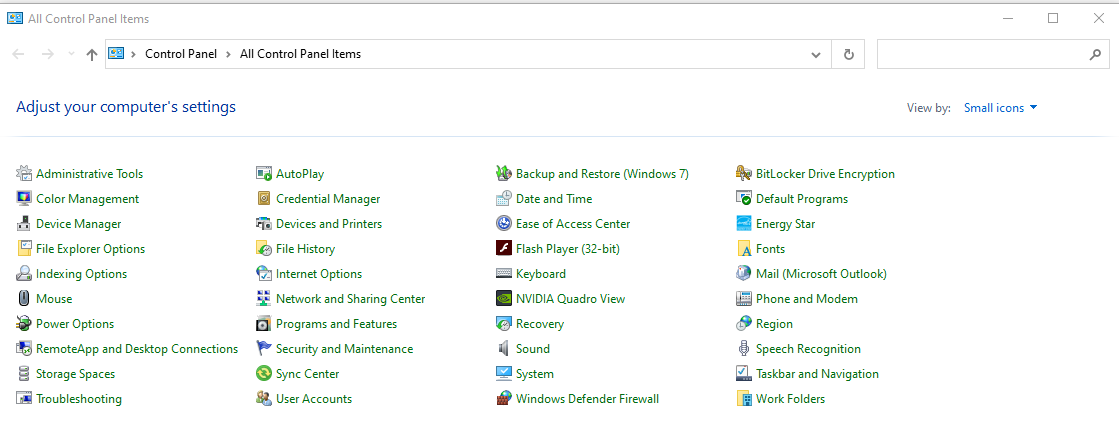Go forward using the Forward arrow

pyautogui.click(x=48, y=54)
